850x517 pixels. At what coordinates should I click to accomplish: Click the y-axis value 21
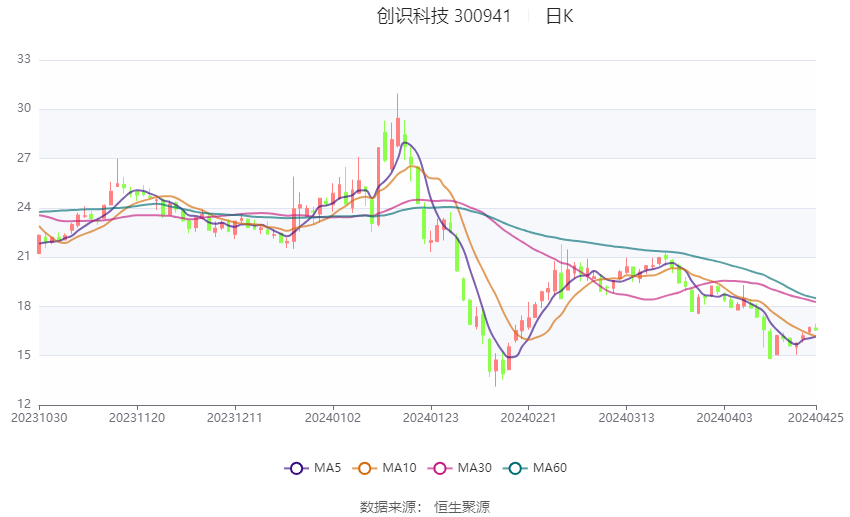(x=24, y=256)
